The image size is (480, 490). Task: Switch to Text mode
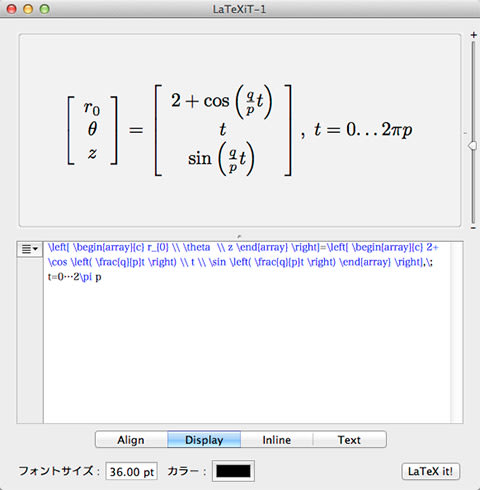click(349, 440)
